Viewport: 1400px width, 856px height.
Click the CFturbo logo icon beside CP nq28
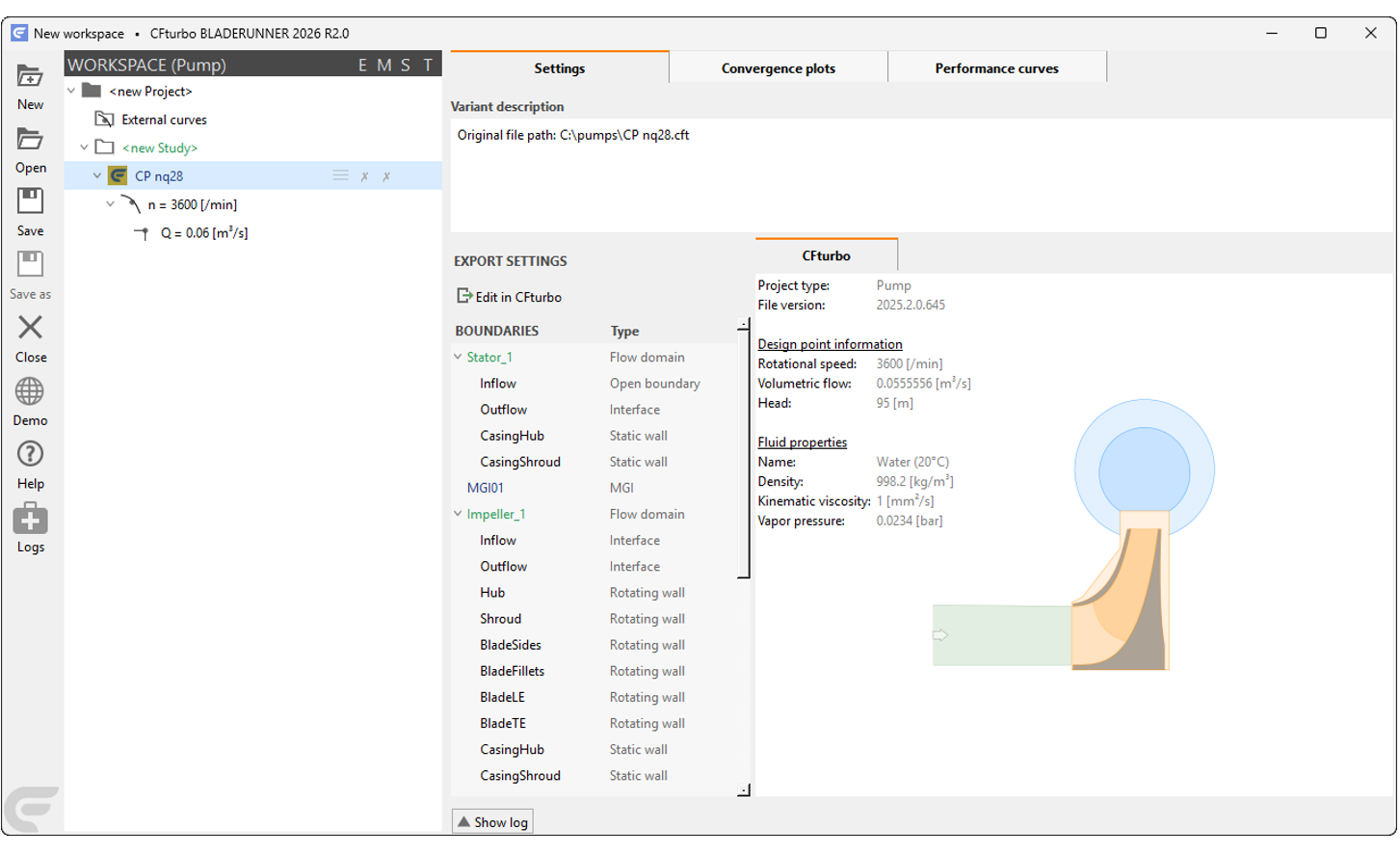click(x=118, y=175)
